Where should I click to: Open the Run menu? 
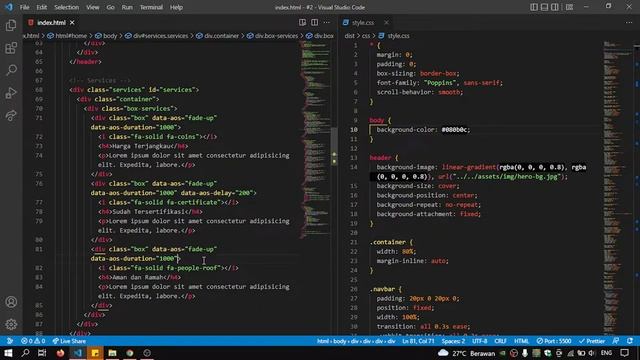127,7
